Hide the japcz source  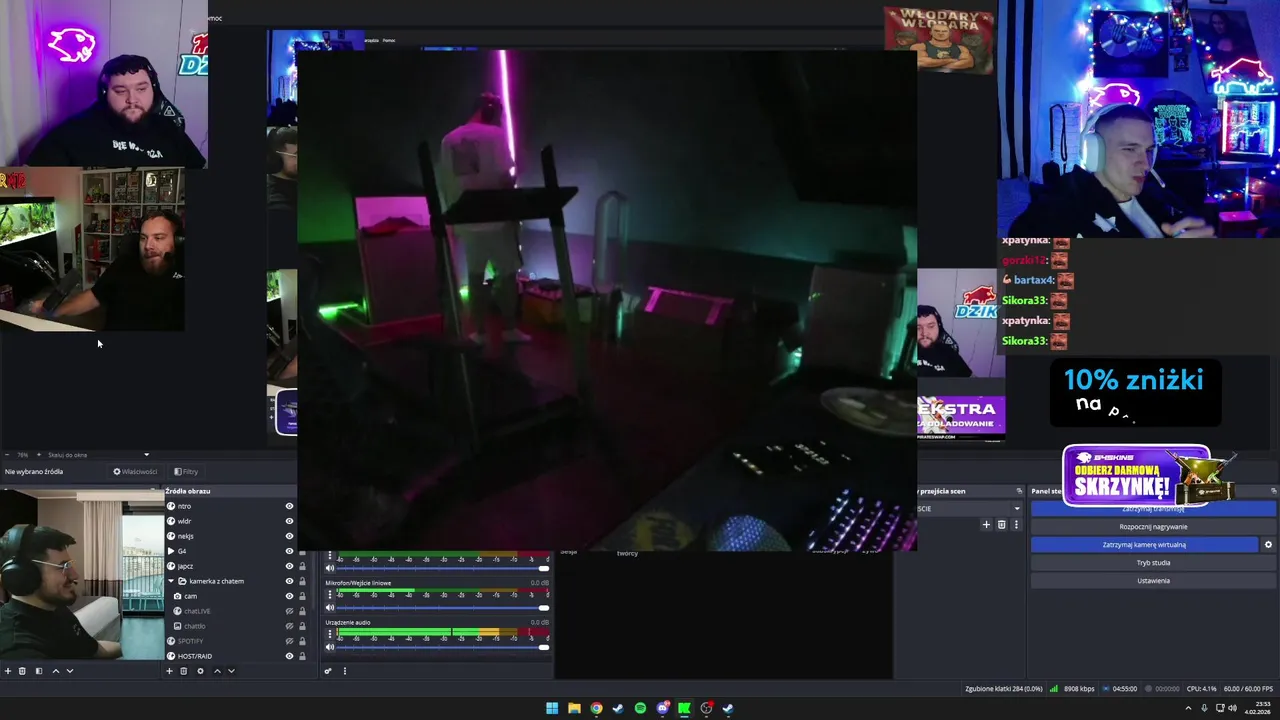[x=289, y=566]
